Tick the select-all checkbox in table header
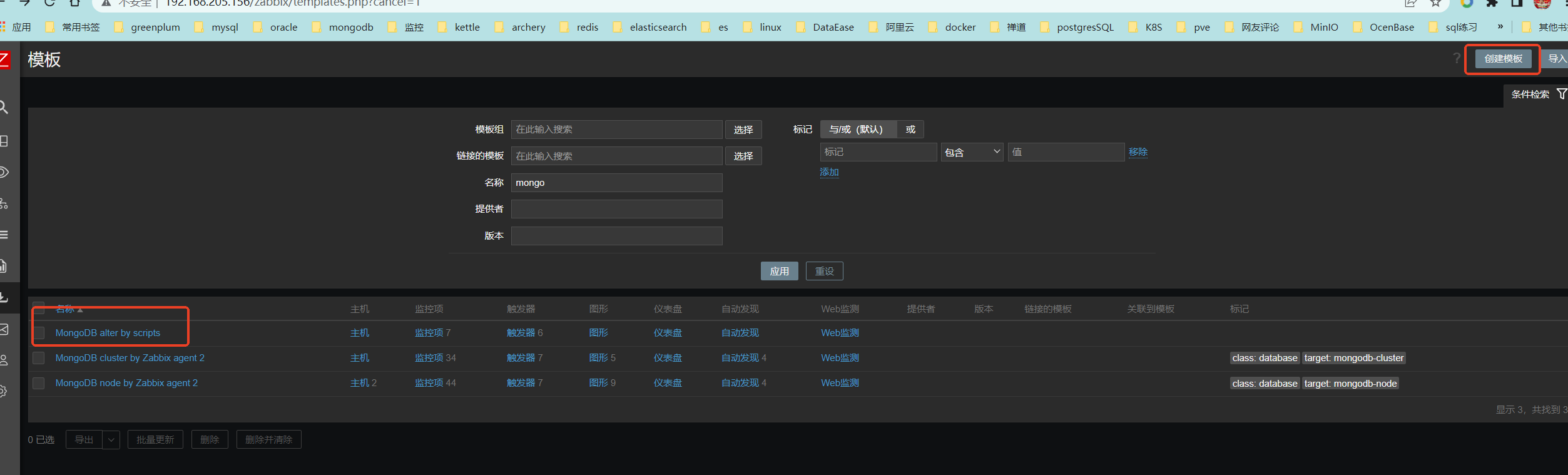Viewport: 1568px width, 475px height. point(39,308)
